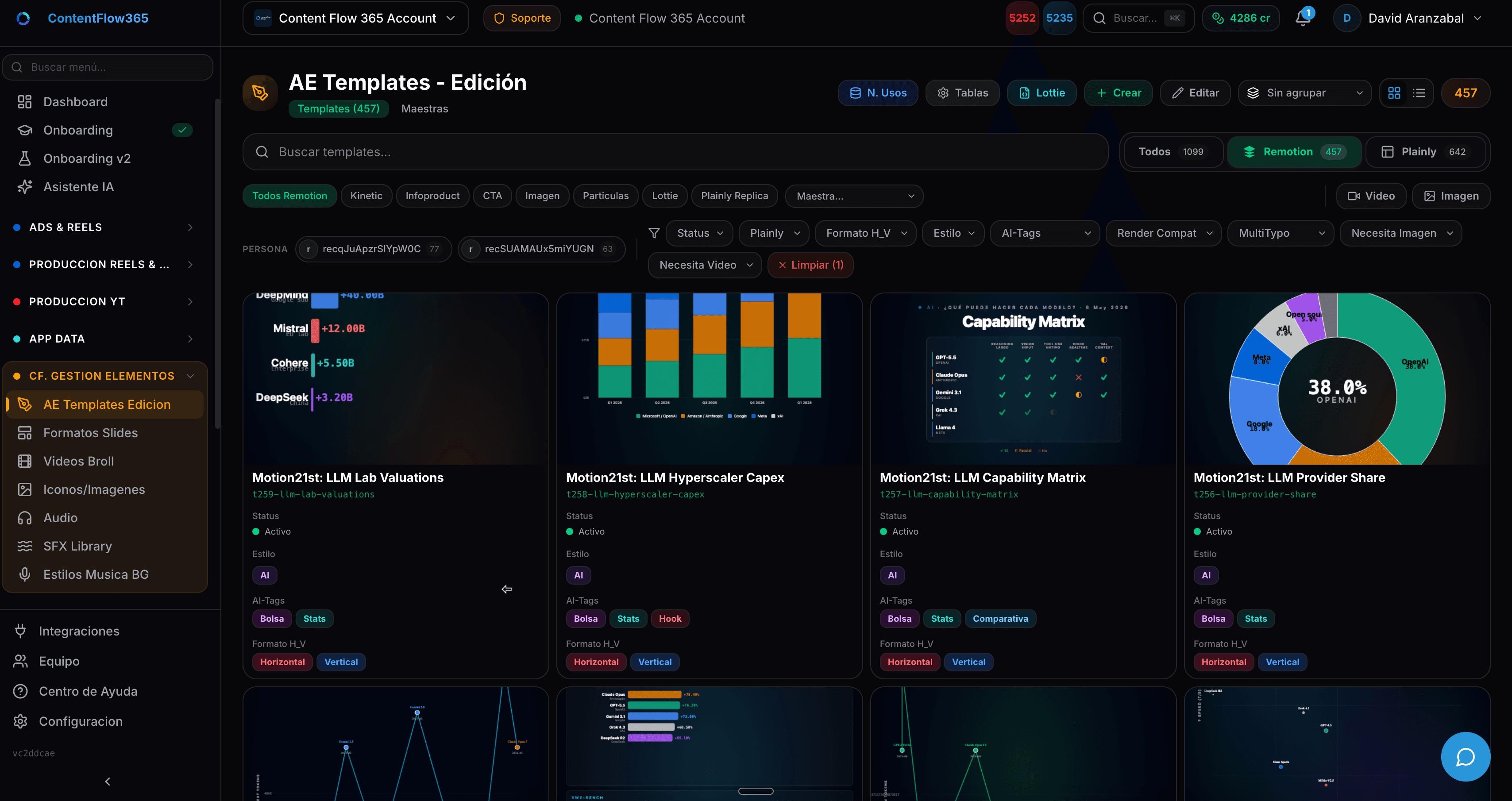The height and width of the screenshot is (801, 1512).
Task: Click the filter funnel icon
Action: pos(654,233)
